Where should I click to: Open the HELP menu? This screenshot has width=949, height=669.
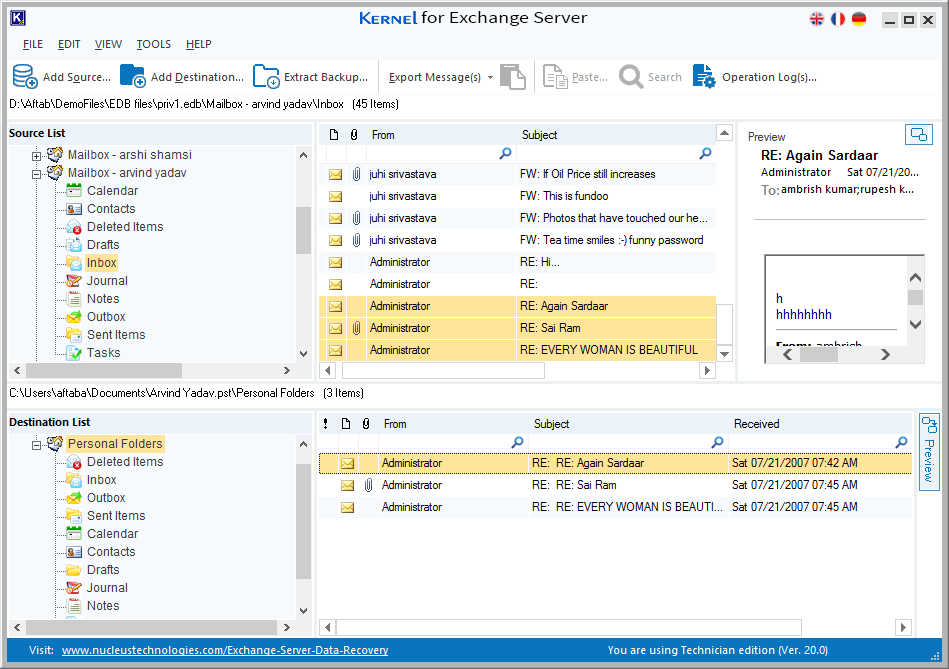(199, 44)
